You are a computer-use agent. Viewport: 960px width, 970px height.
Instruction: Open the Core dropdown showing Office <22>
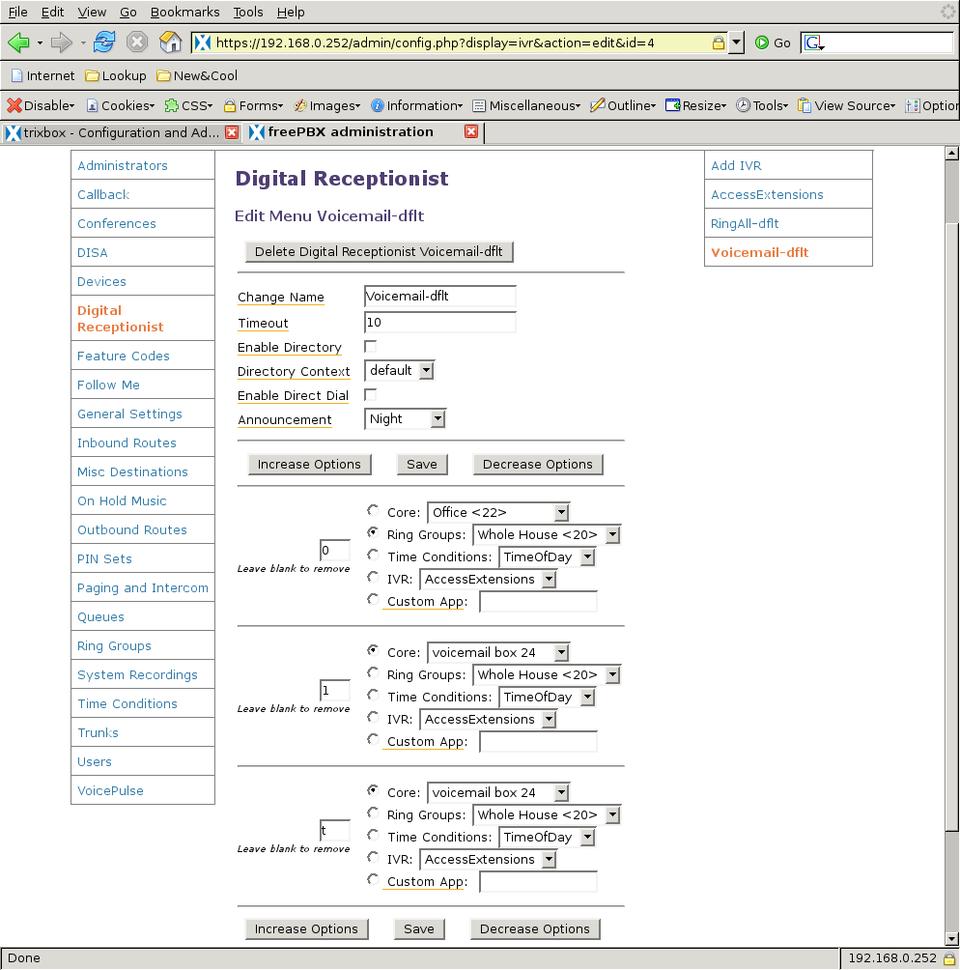point(561,512)
